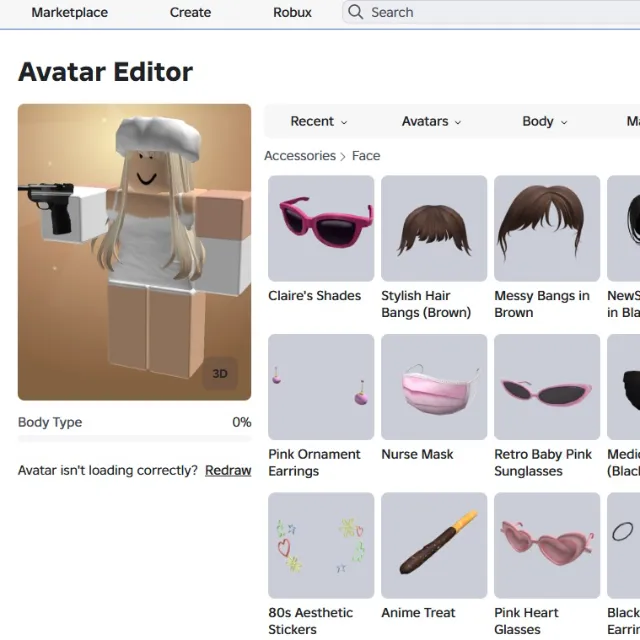
Task: Open the Body dropdown tab
Action: pyautogui.click(x=544, y=121)
